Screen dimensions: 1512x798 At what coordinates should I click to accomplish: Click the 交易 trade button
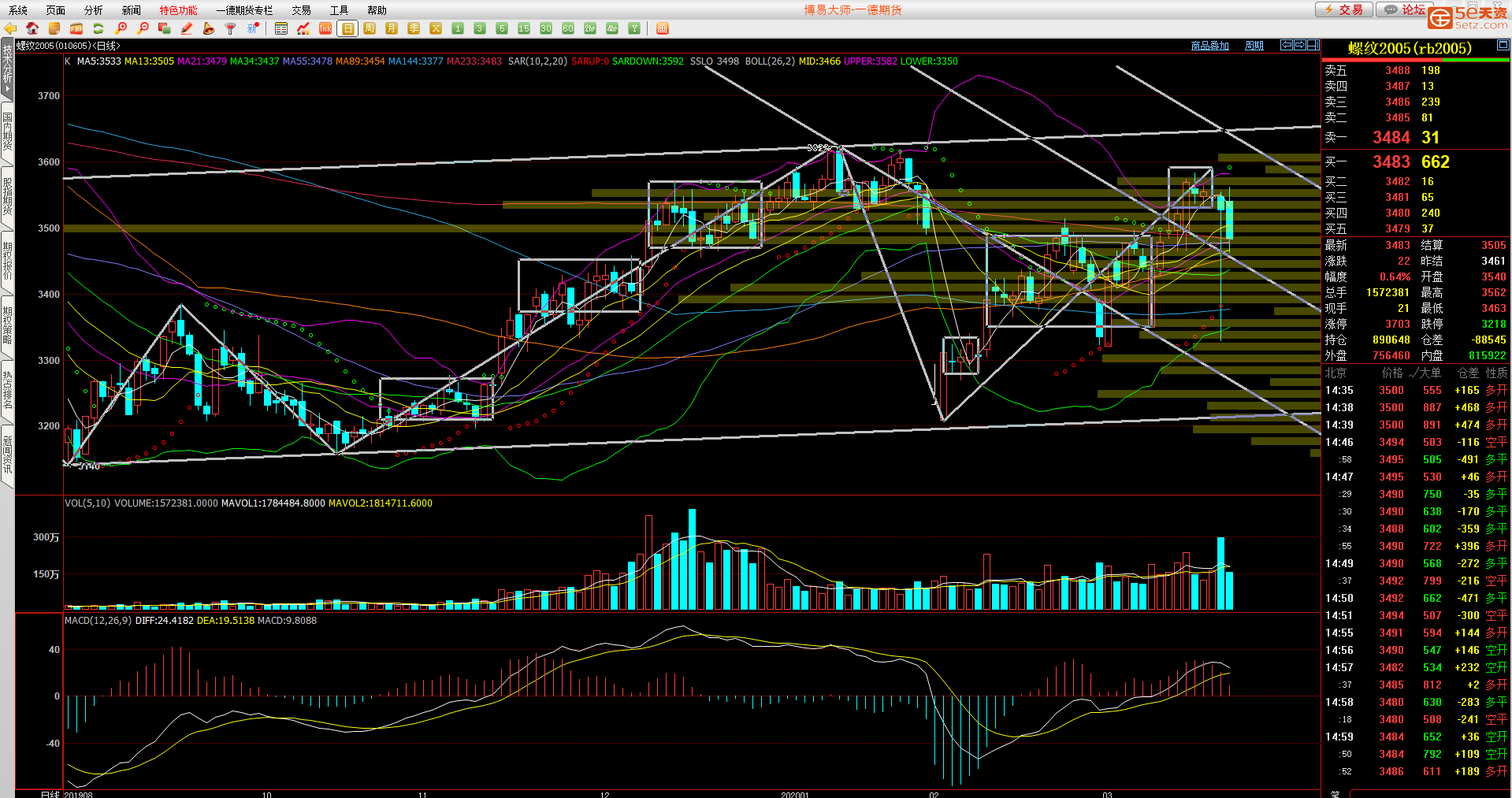(x=1343, y=9)
